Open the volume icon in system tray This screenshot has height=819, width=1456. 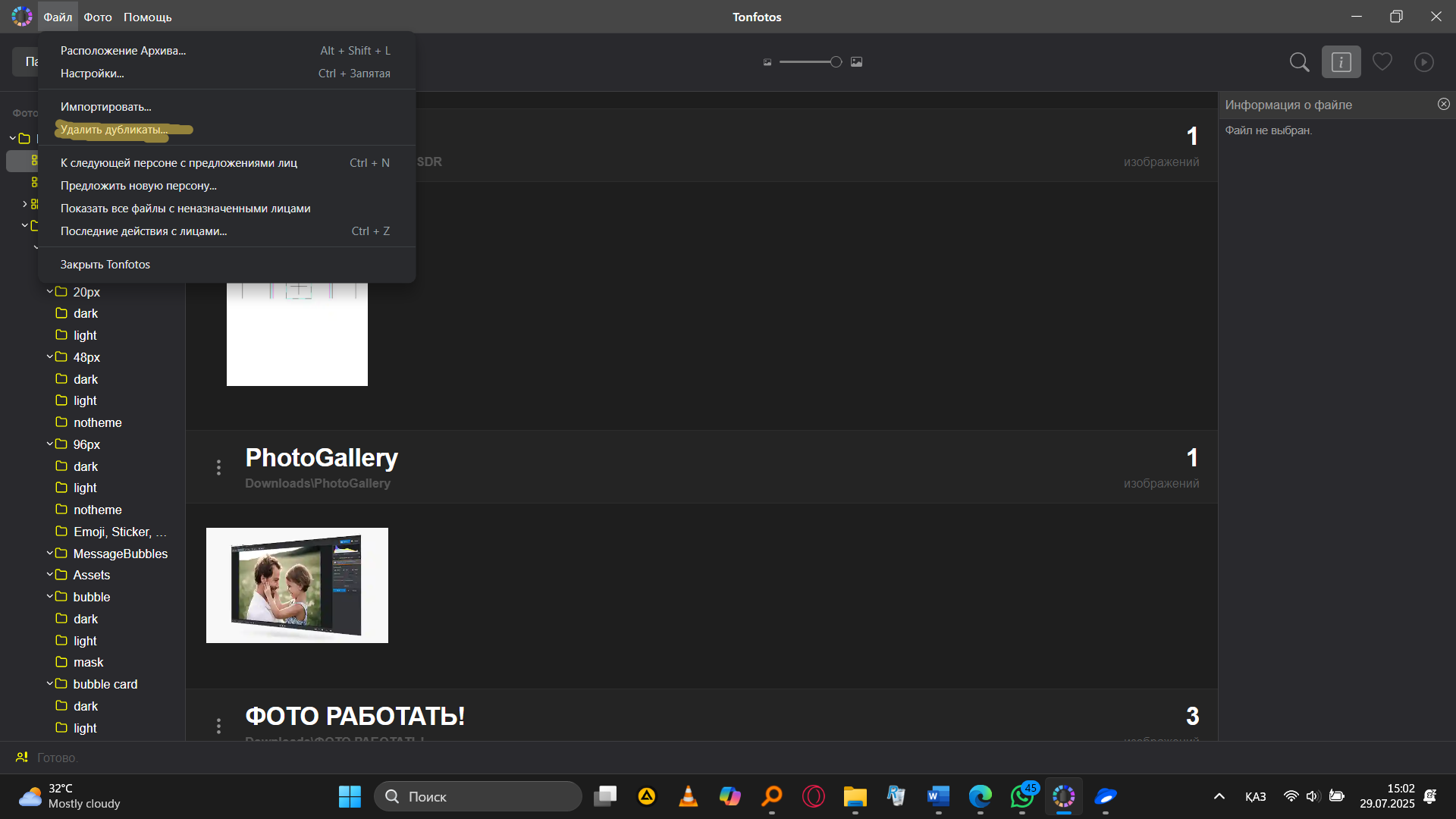[x=1313, y=796]
